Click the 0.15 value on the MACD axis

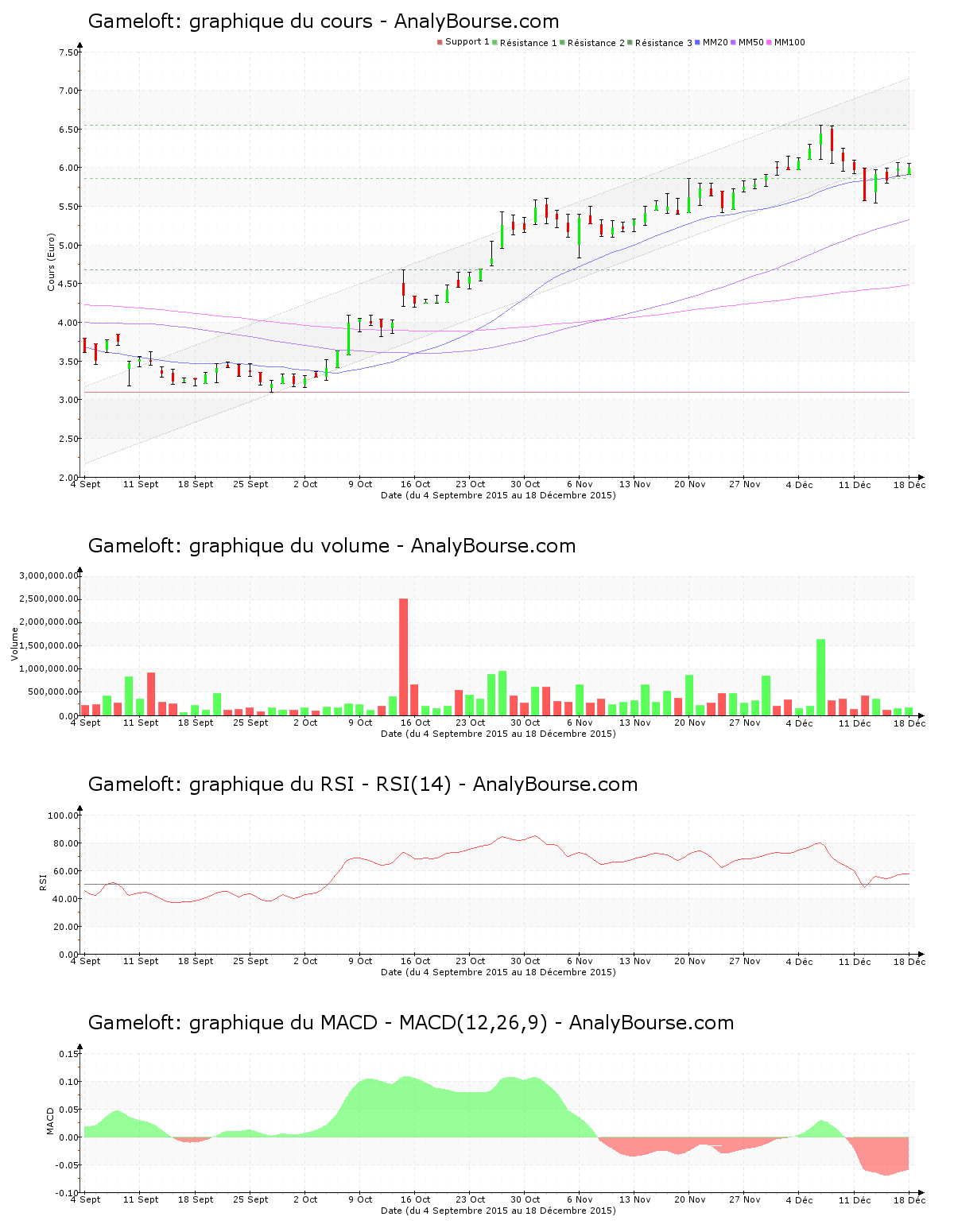pos(69,1054)
